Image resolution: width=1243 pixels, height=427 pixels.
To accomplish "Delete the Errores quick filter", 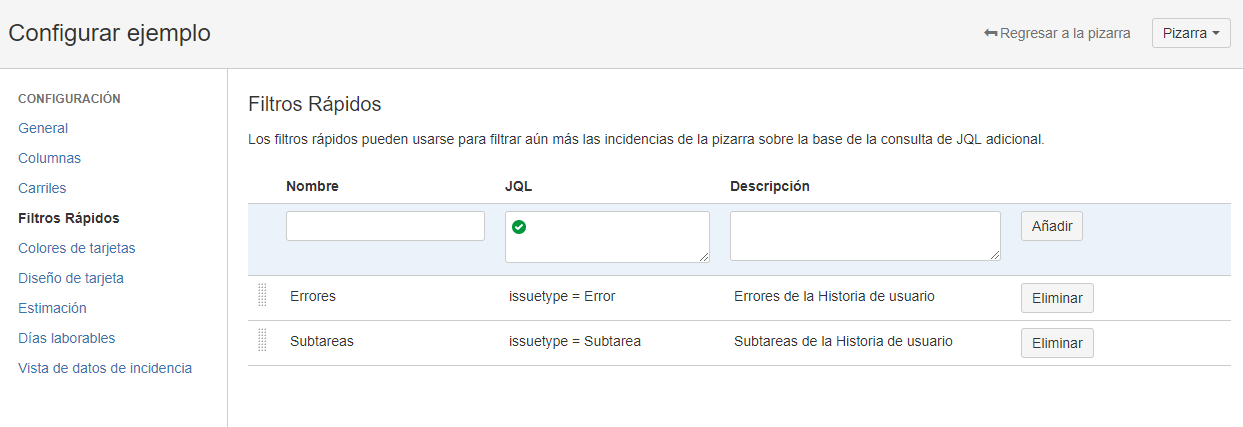I will coord(1057,298).
